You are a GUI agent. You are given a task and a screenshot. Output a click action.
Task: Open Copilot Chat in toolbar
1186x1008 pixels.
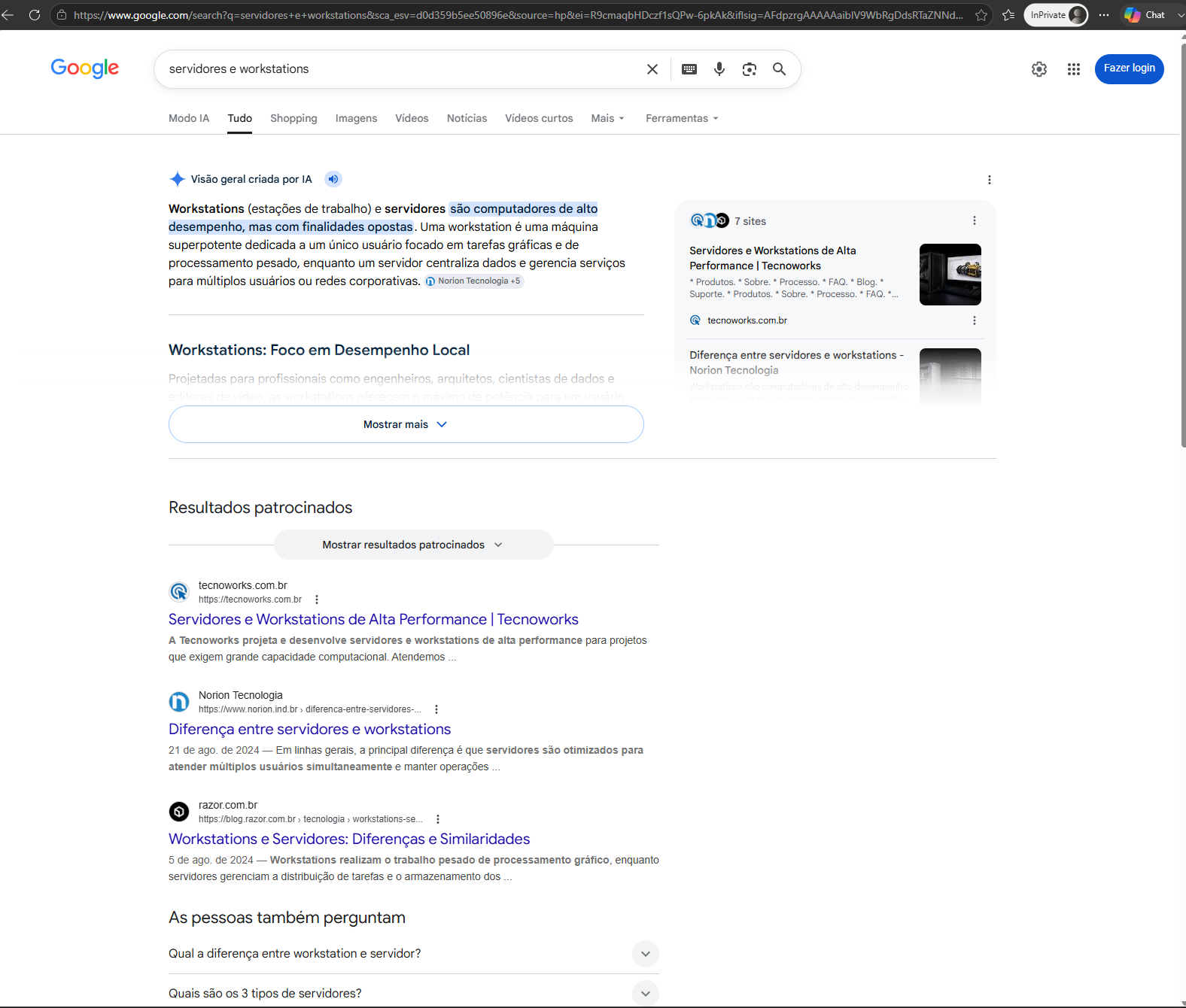click(1145, 15)
